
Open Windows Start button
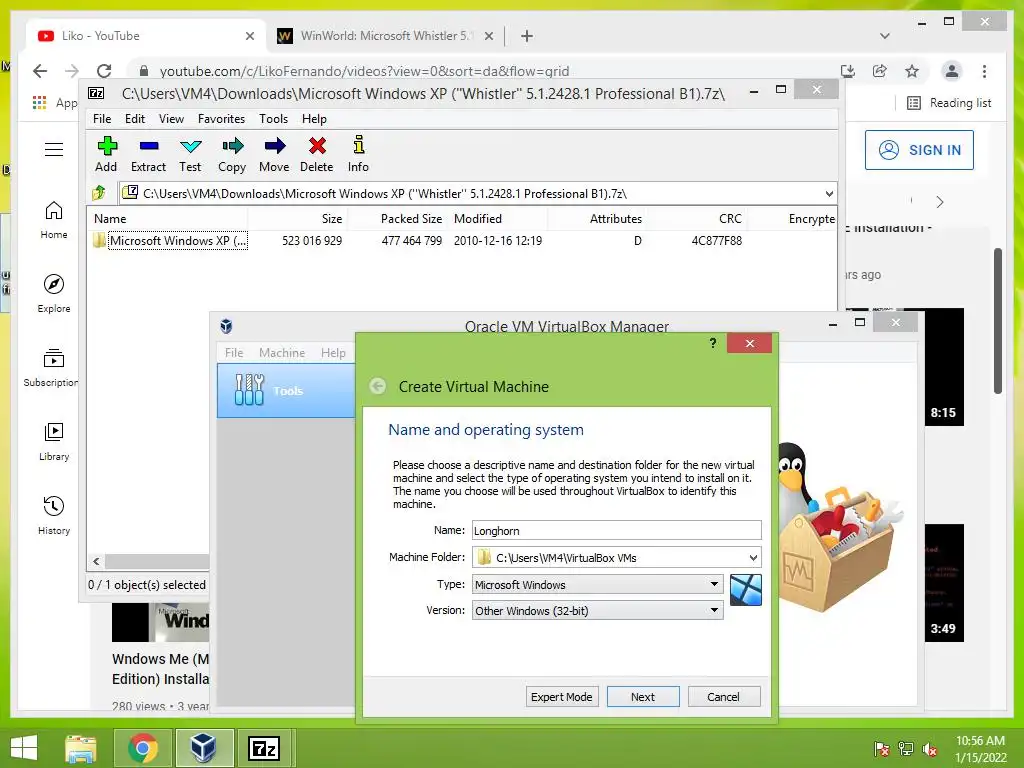tap(24, 748)
